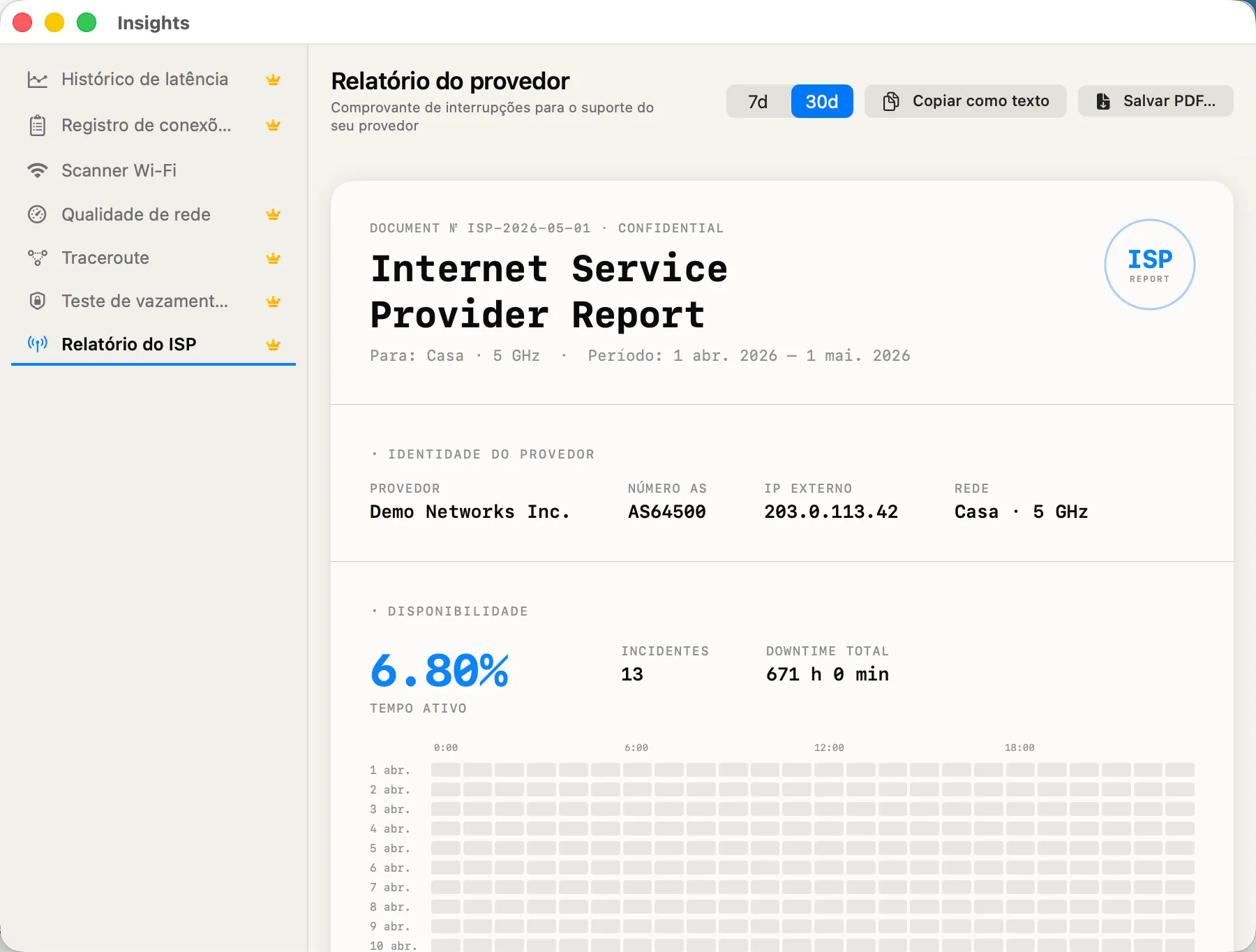Click the Wi-Fi scanner signal icon
Viewport: 1256px width, 952px height.
[x=37, y=170]
